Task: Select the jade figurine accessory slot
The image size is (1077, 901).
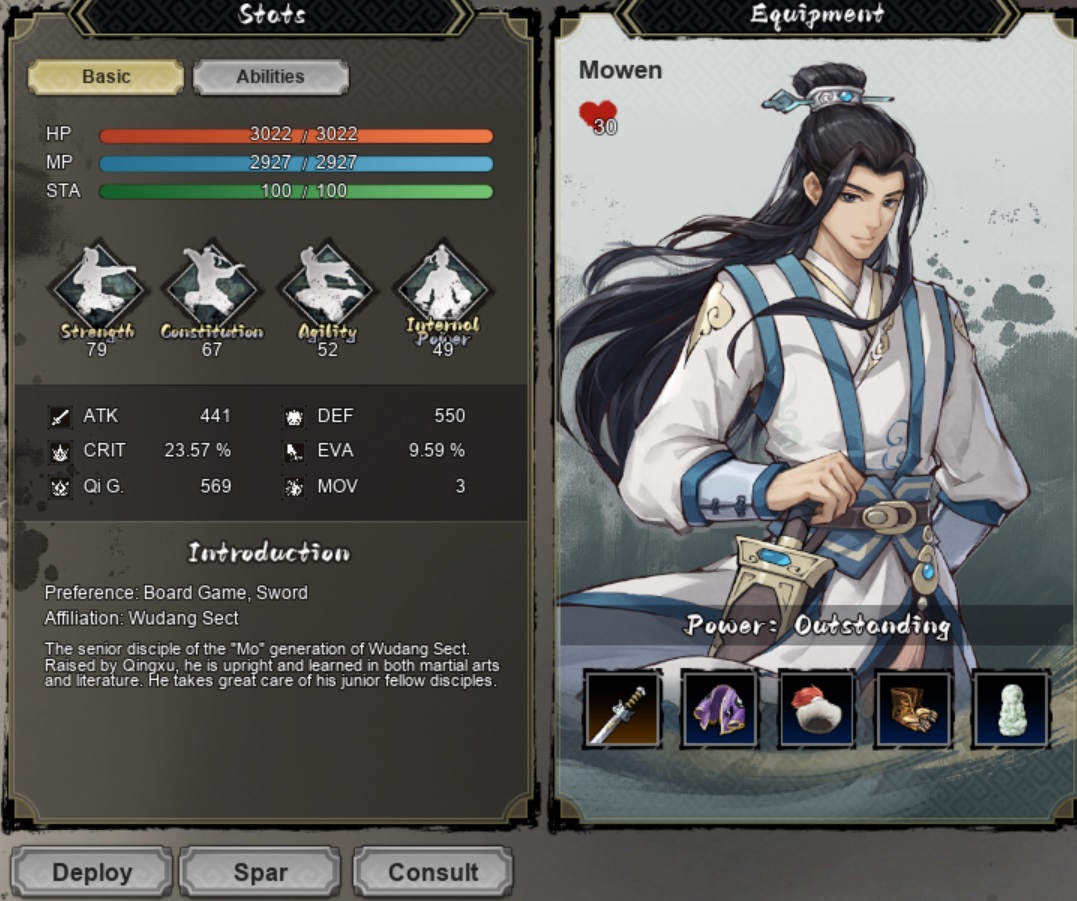Action: [x=1010, y=709]
